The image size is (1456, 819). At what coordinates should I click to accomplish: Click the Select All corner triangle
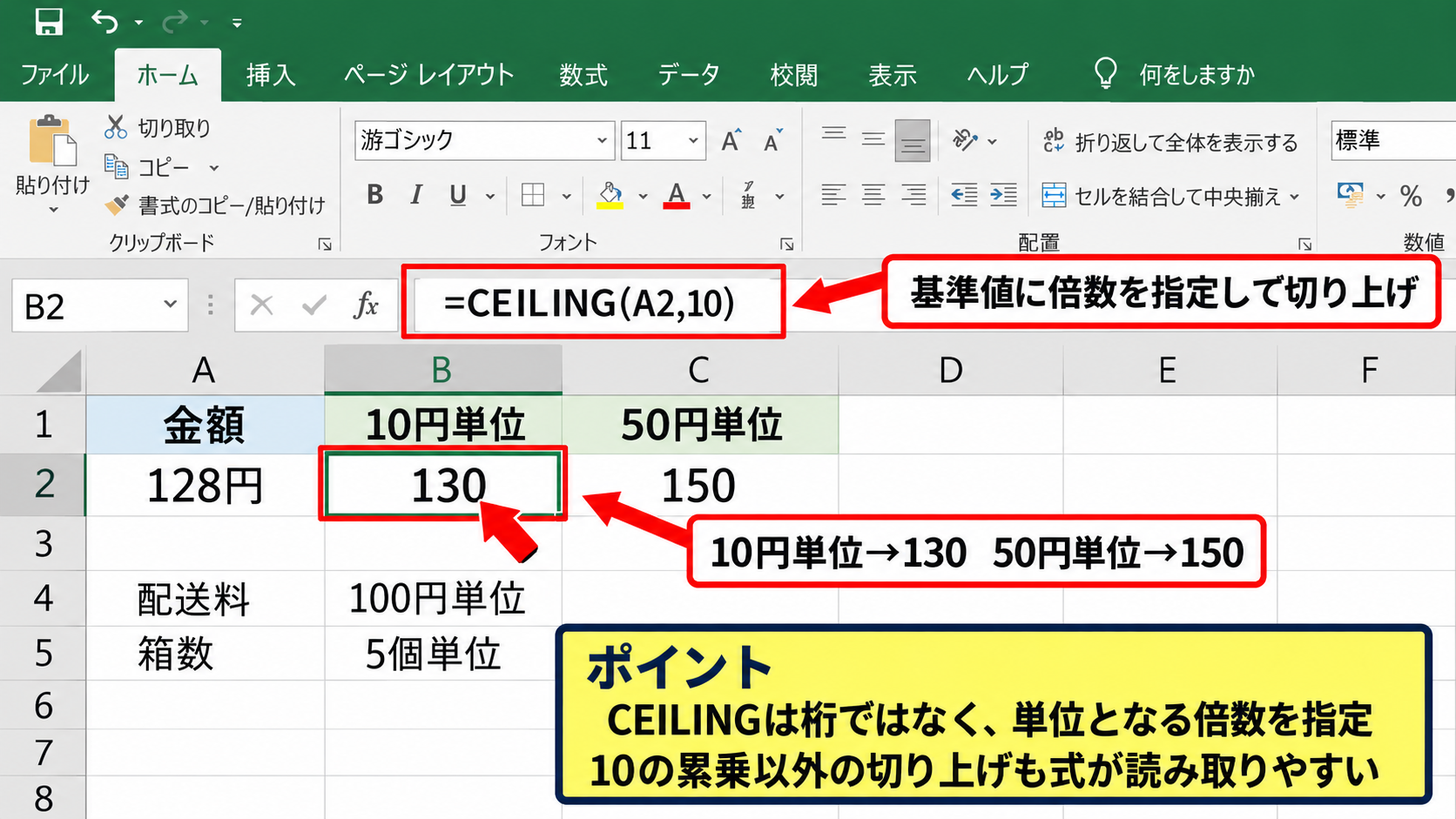[60, 371]
